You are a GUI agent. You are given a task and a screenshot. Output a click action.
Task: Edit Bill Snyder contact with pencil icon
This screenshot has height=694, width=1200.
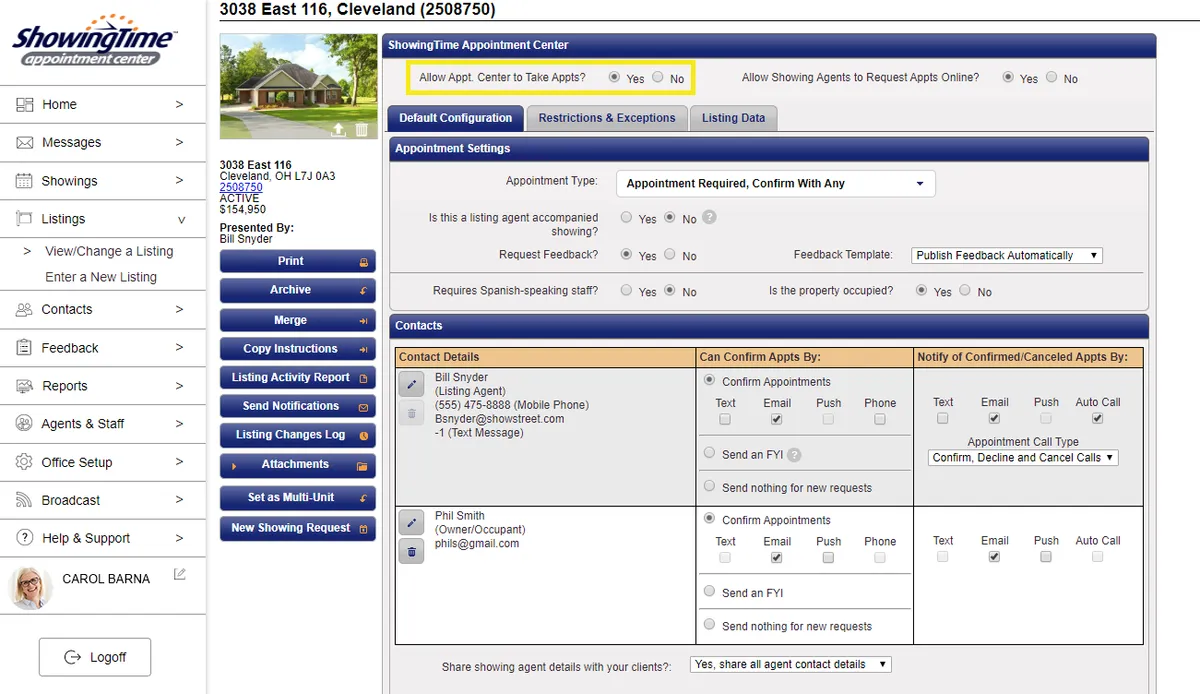tap(411, 385)
